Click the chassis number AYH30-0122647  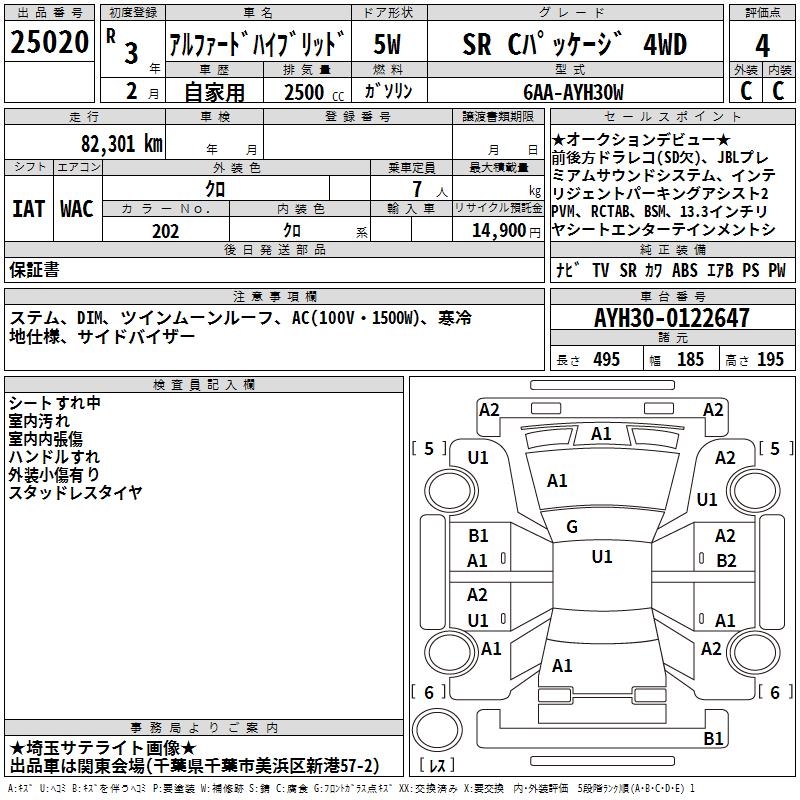click(x=671, y=319)
